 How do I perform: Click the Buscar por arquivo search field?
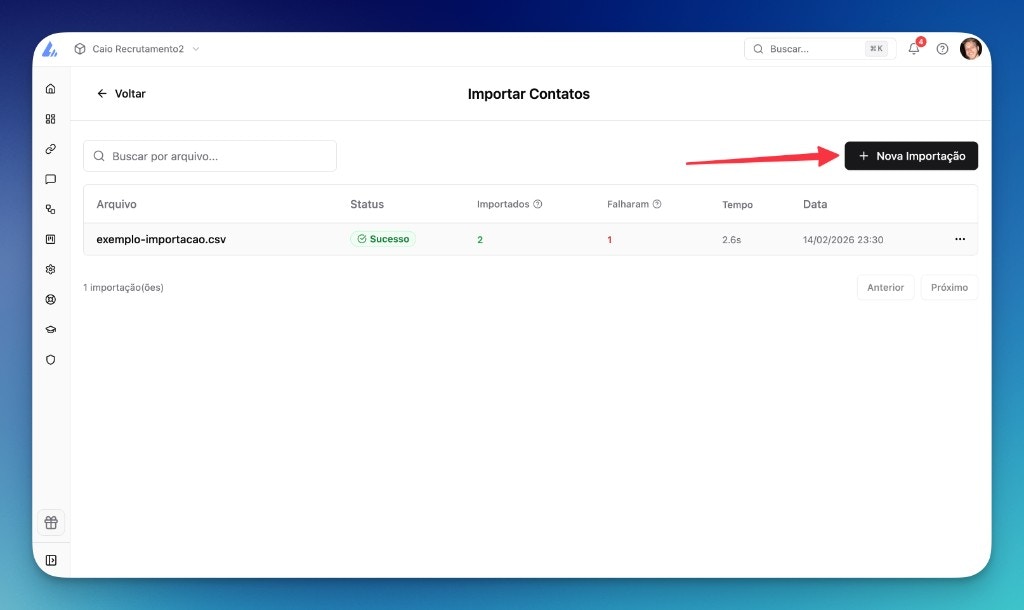(210, 156)
